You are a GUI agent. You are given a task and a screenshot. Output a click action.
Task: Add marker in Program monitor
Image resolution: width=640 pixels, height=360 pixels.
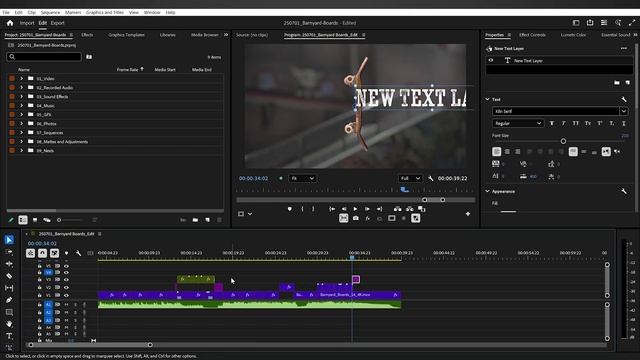pos(289,209)
